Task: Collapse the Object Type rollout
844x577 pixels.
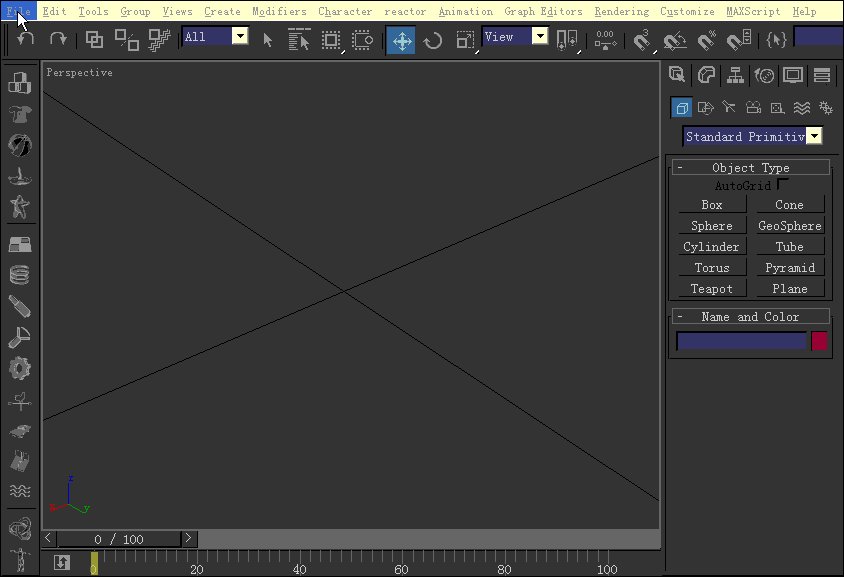Action: pos(750,167)
